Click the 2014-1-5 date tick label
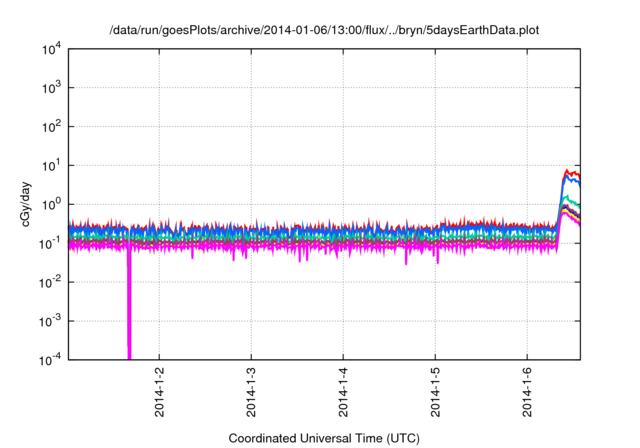640x448 pixels. point(435,392)
